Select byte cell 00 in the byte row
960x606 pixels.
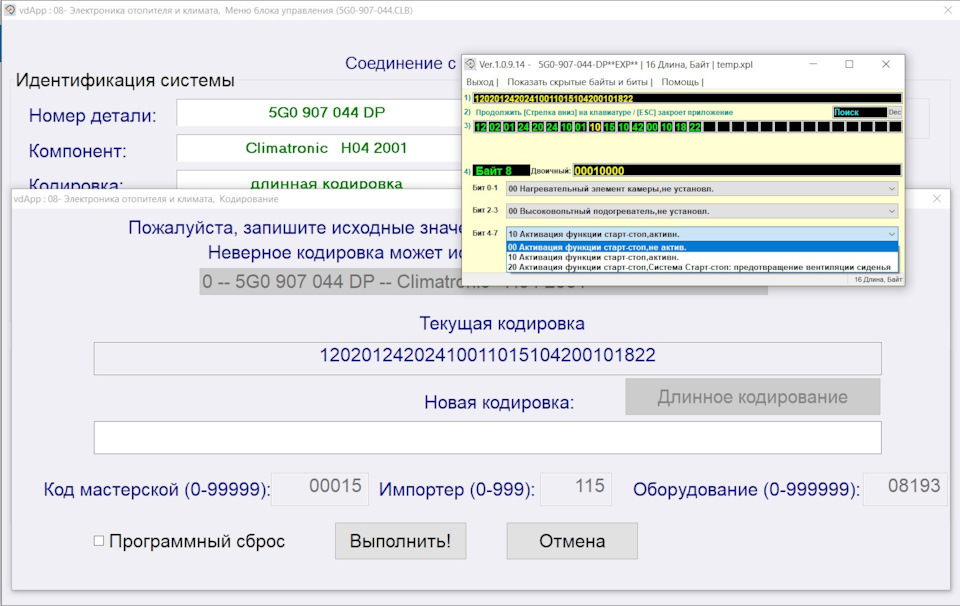[x=652, y=127]
